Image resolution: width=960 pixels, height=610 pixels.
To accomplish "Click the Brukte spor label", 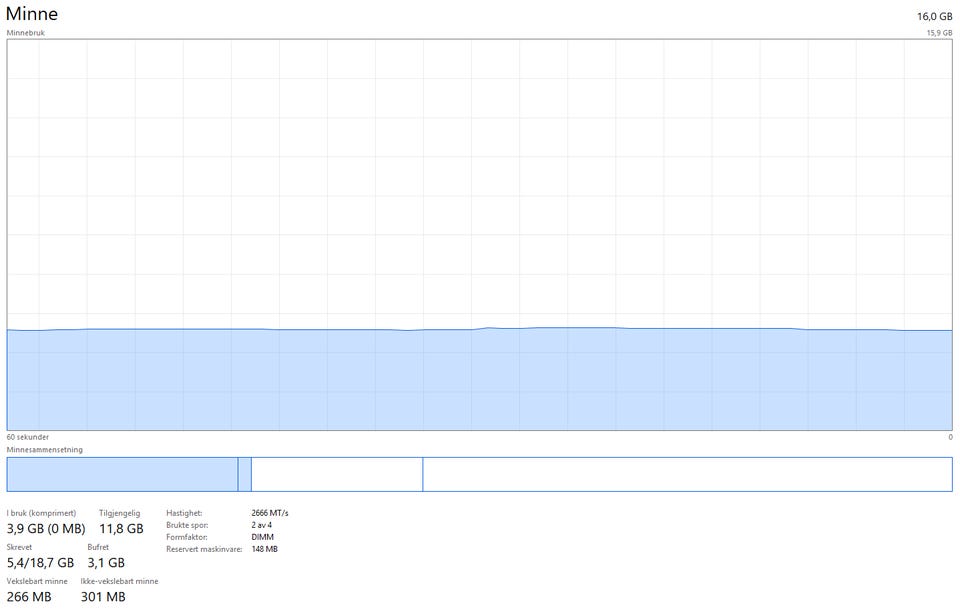I will pos(187,525).
